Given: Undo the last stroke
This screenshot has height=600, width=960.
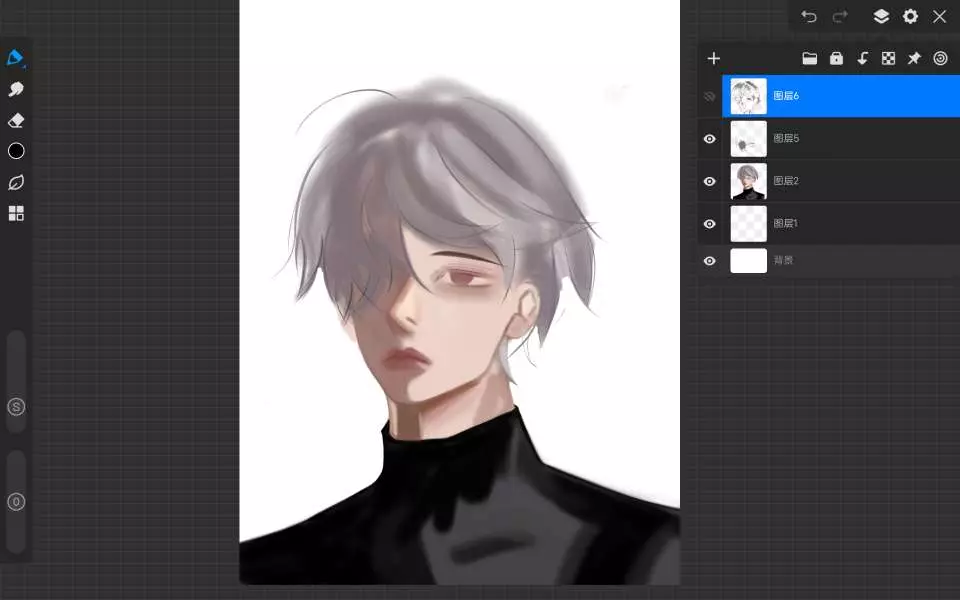Looking at the screenshot, I should pyautogui.click(x=809, y=16).
